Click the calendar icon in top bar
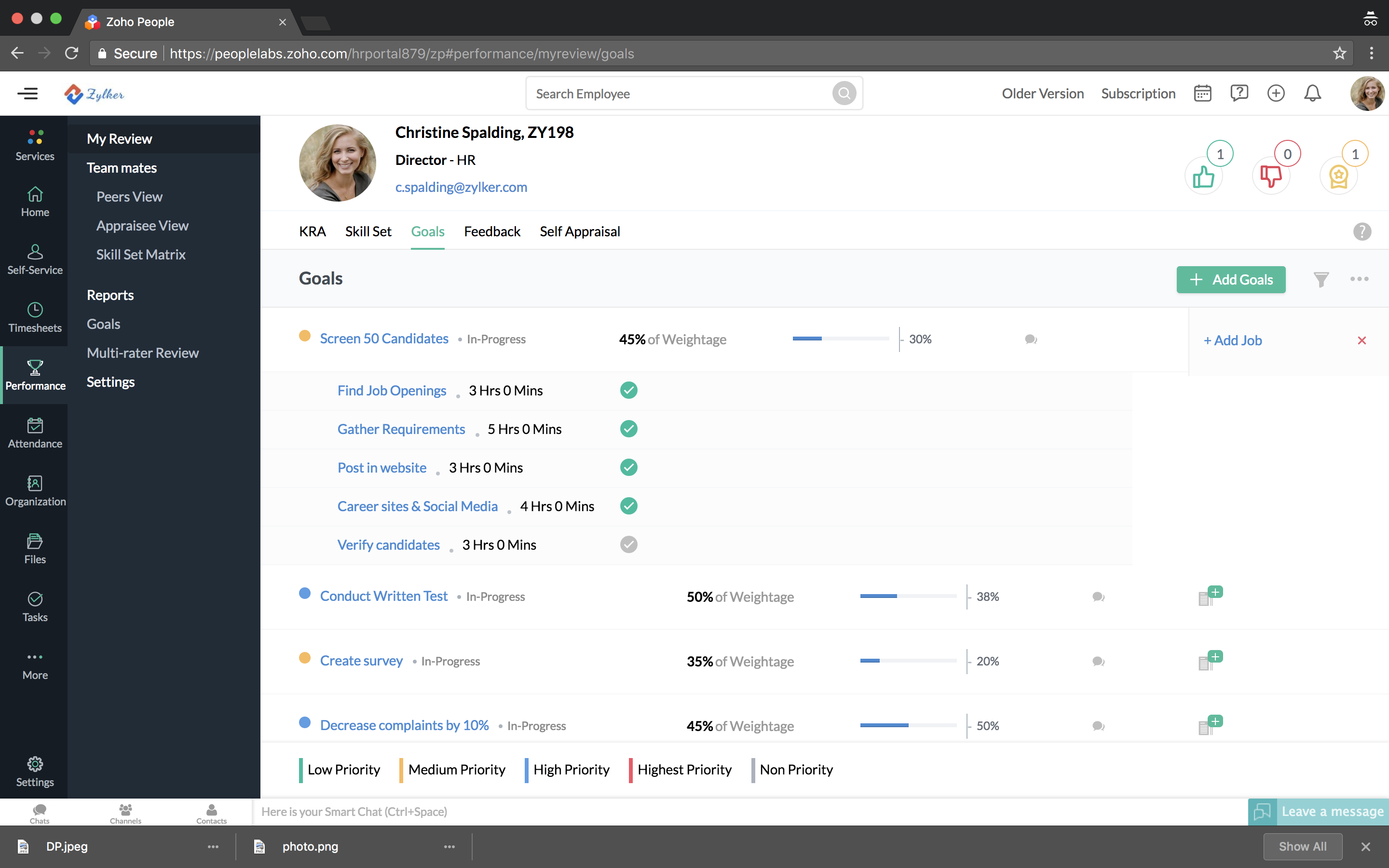 [x=1201, y=93]
